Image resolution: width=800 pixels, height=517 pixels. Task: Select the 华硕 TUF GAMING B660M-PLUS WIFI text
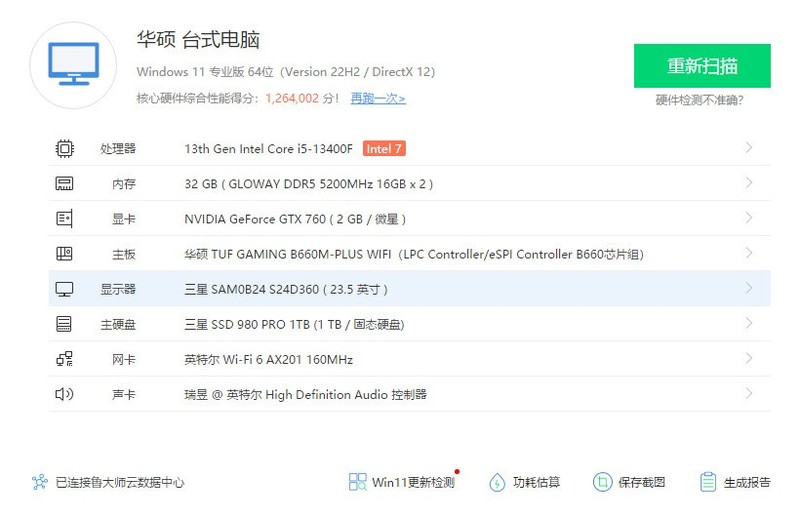414,254
